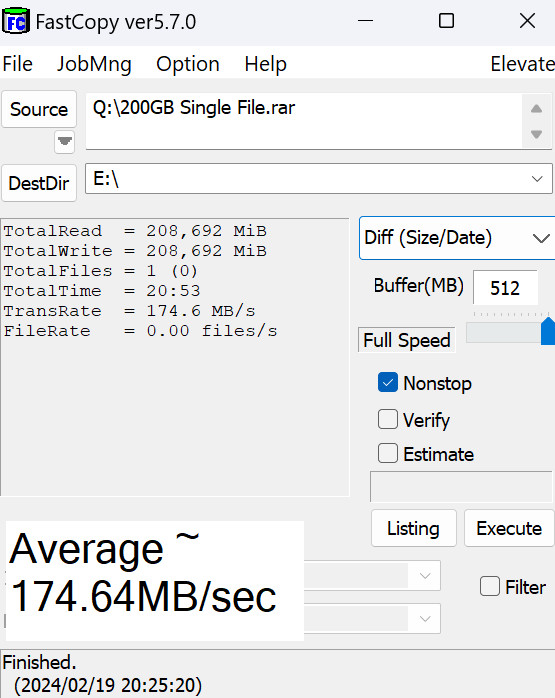
Task: Click the Full Speed slider thumb
Action: click(548, 331)
